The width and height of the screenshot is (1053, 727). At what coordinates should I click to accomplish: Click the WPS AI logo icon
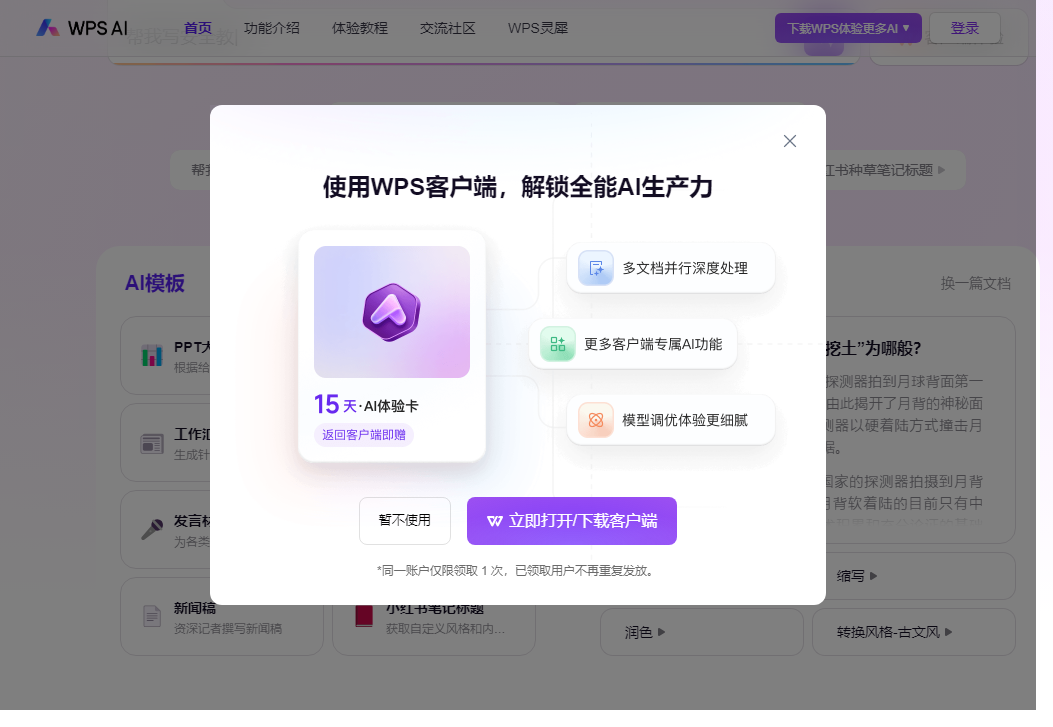pyautogui.click(x=48, y=28)
